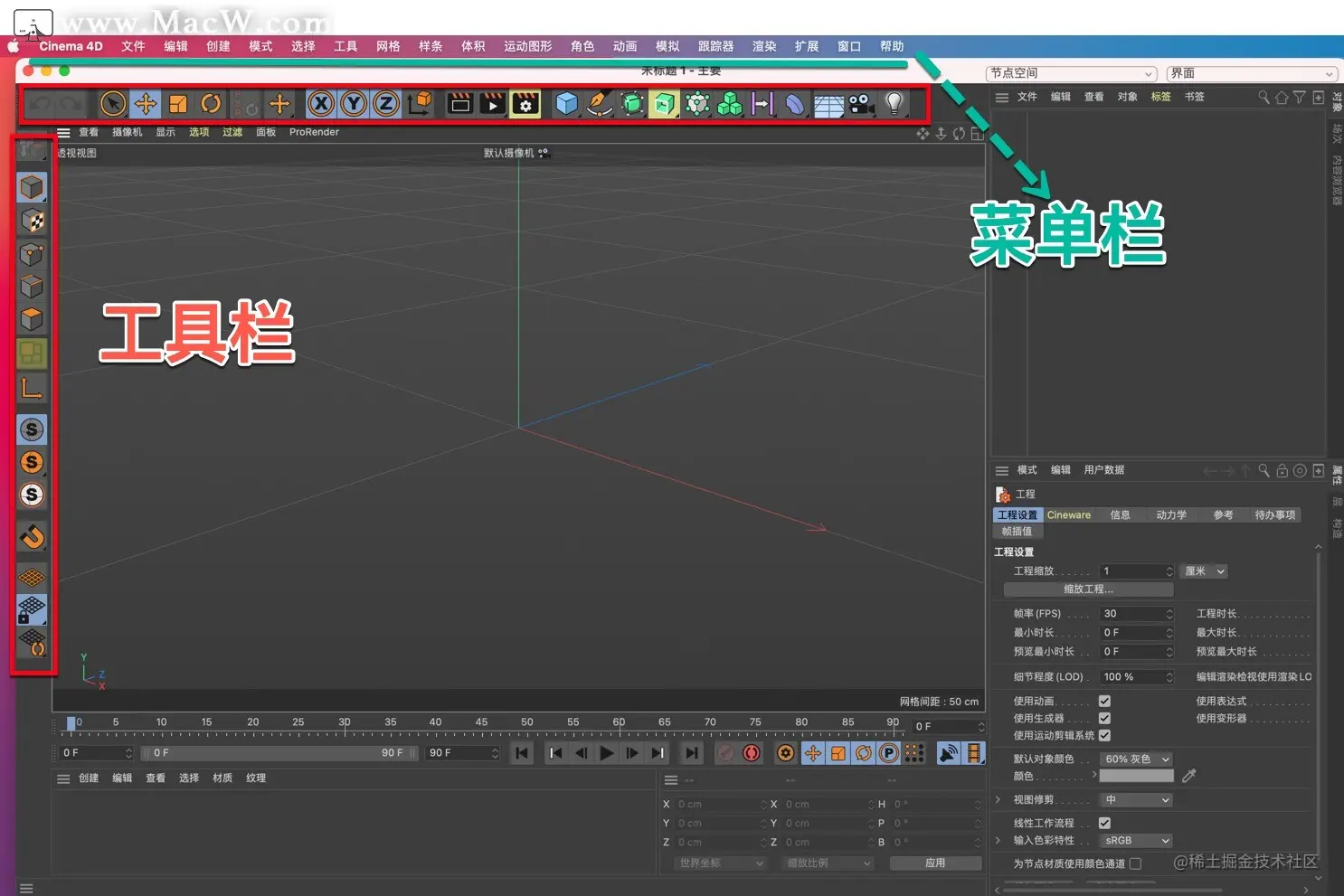Image resolution: width=1344 pixels, height=896 pixels.
Task: Click the coordinate system icon
Action: click(420, 104)
